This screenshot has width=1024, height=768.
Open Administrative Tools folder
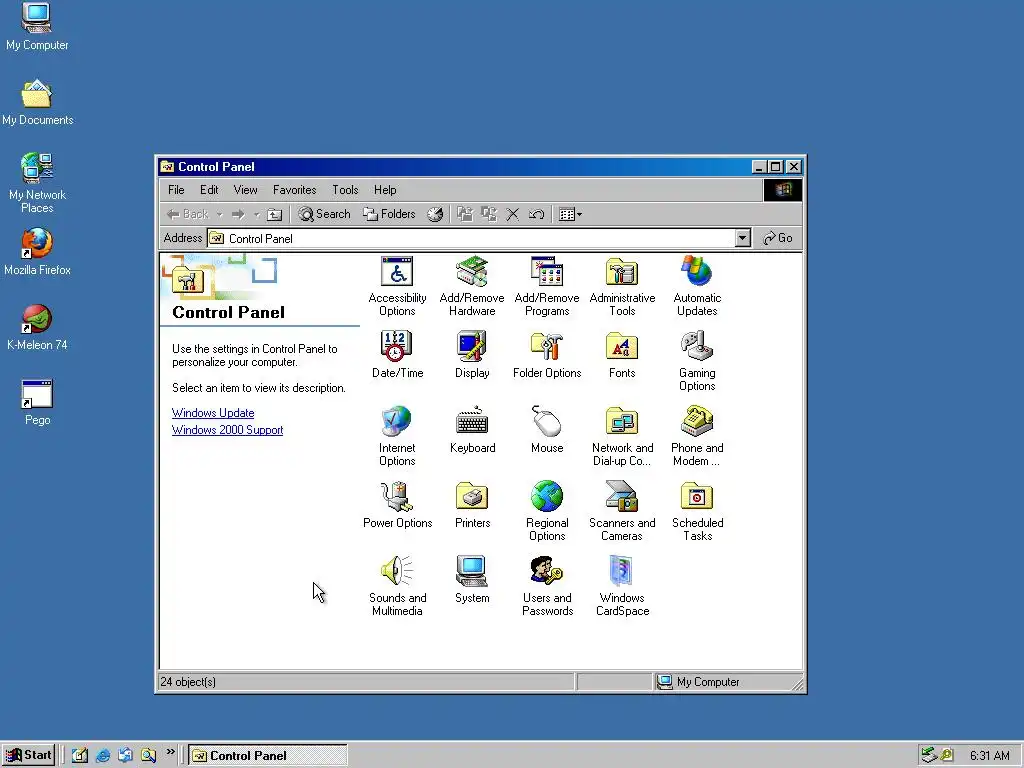pyautogui.click(x=622, y=285)
